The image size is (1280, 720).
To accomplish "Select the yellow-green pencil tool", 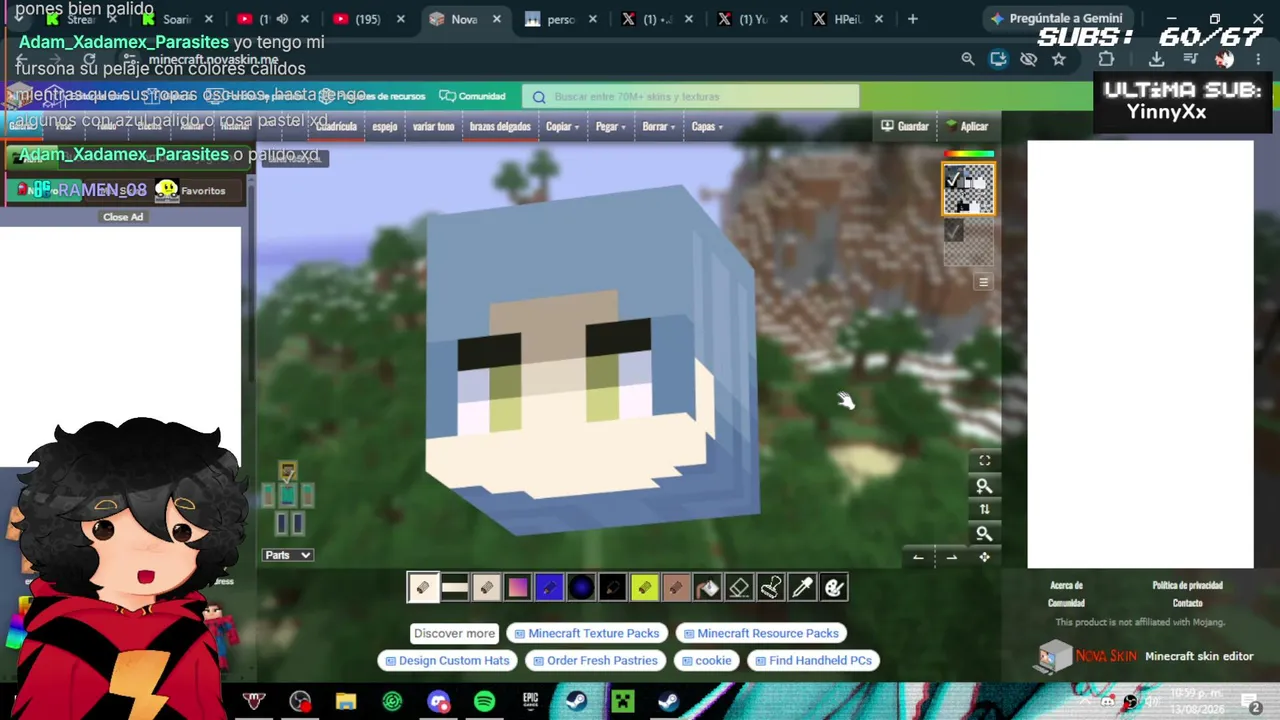I will [644, 588].
